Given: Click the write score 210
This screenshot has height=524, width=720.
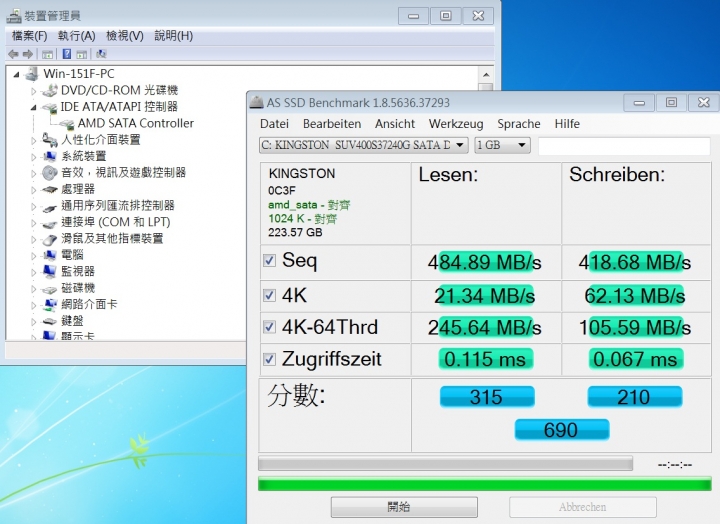Looking at the screenshot, I should (x=635, y=397).
